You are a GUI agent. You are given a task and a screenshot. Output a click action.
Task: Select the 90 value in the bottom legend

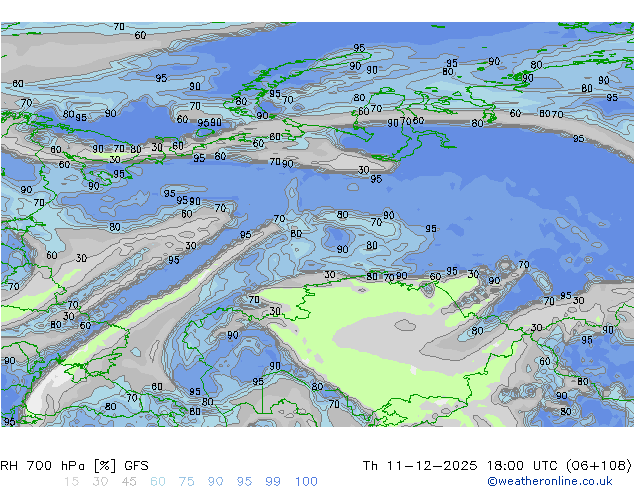click(215, 482)
